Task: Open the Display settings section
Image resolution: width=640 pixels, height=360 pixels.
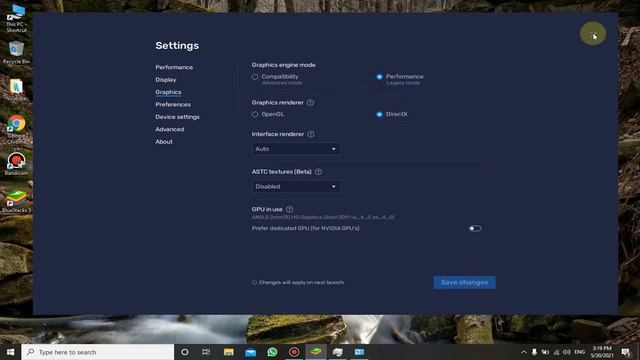Action: pos(166,80)
